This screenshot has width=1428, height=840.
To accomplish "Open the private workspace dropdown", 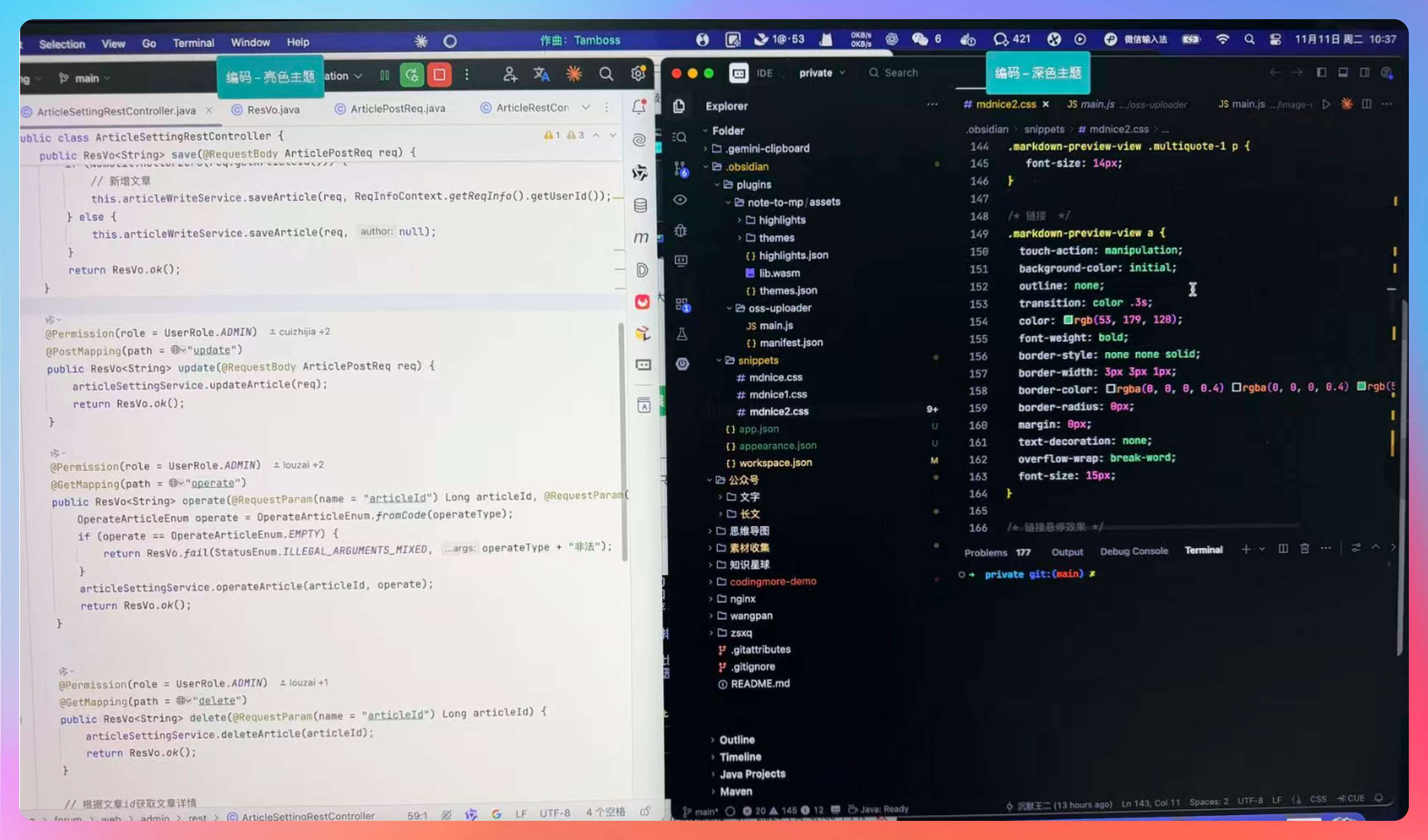I will point(822,73).
